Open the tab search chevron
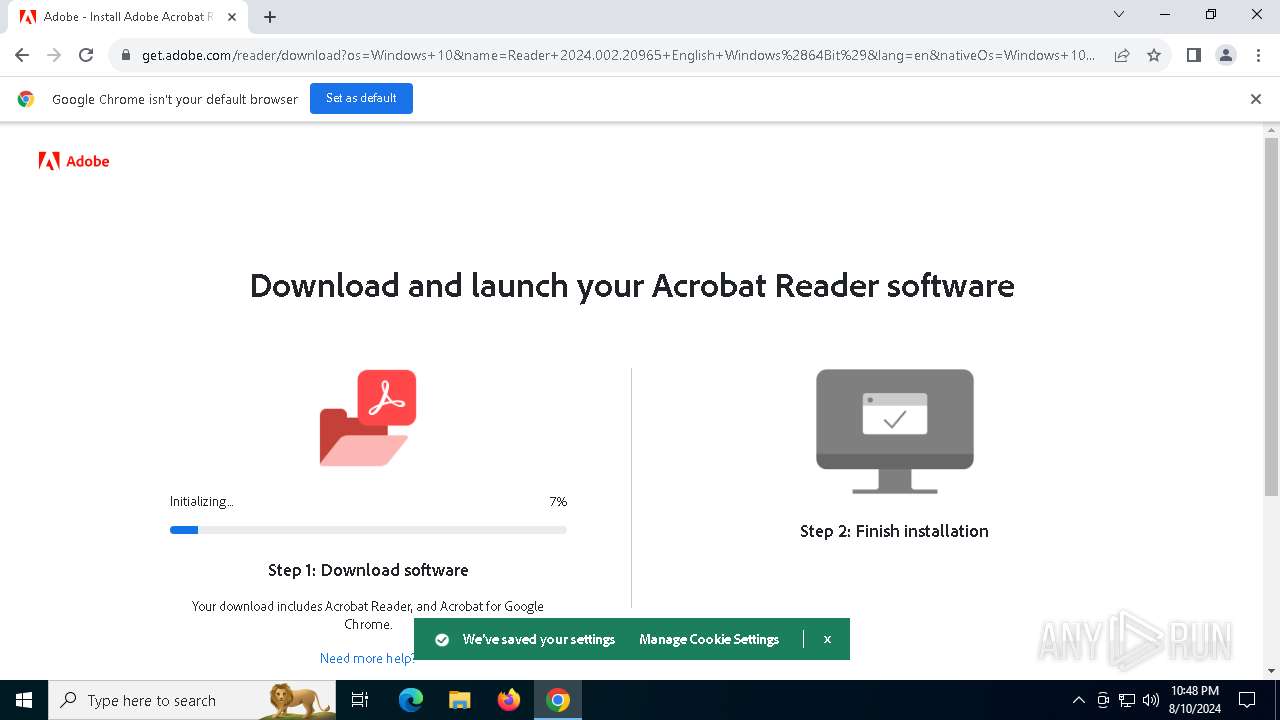Screen dimensions: 1280x720 [1119, 14]
